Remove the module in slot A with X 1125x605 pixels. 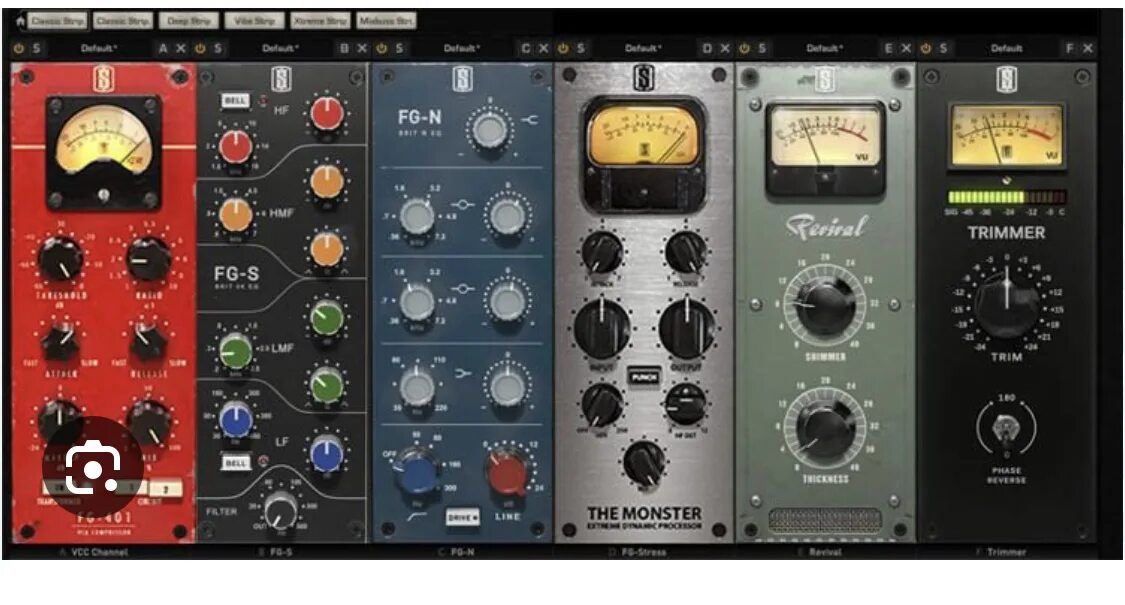(x=181, y=49)
